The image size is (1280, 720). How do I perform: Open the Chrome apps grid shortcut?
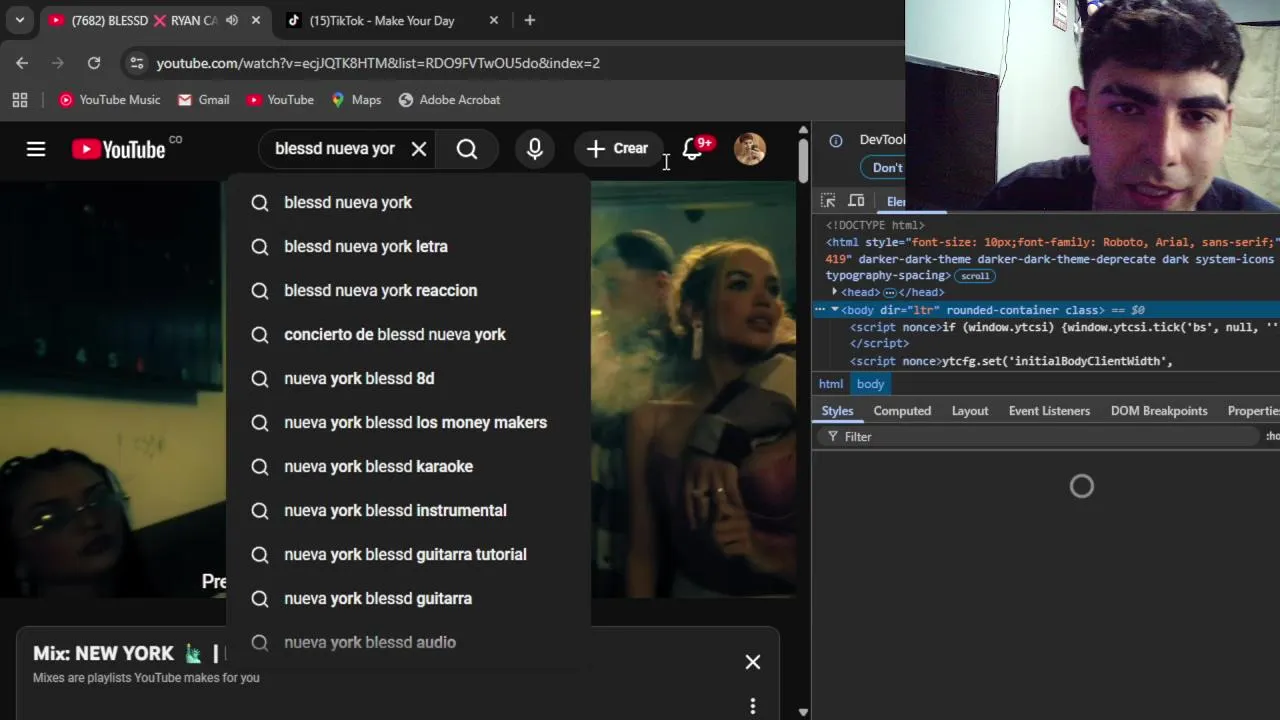point(20,100)
